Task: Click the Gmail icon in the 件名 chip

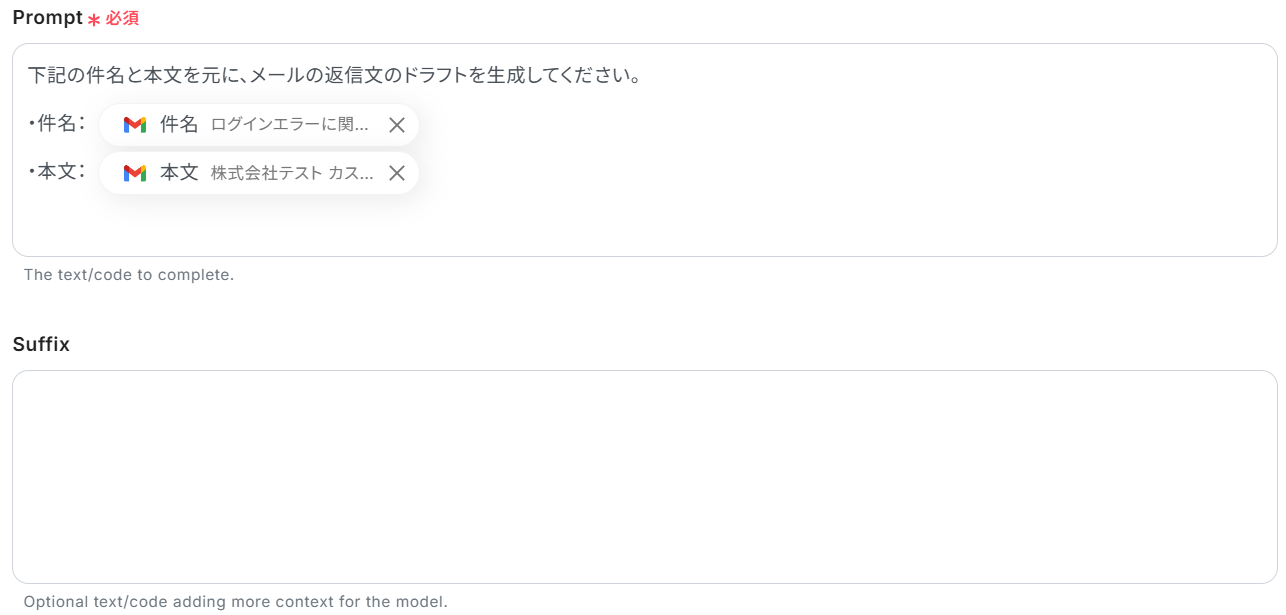Action: pyautogui.click(x=135, y=125)
